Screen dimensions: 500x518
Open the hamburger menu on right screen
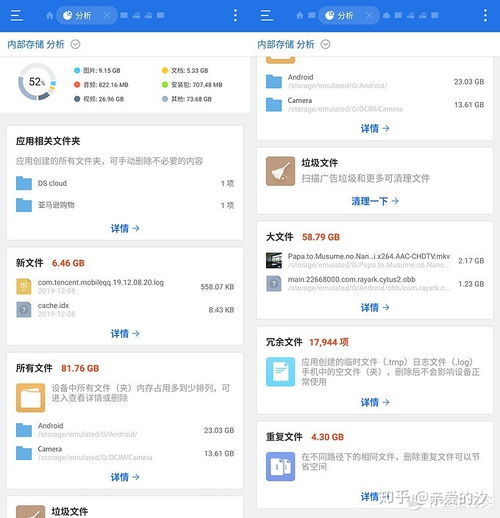tap(267, 15)
